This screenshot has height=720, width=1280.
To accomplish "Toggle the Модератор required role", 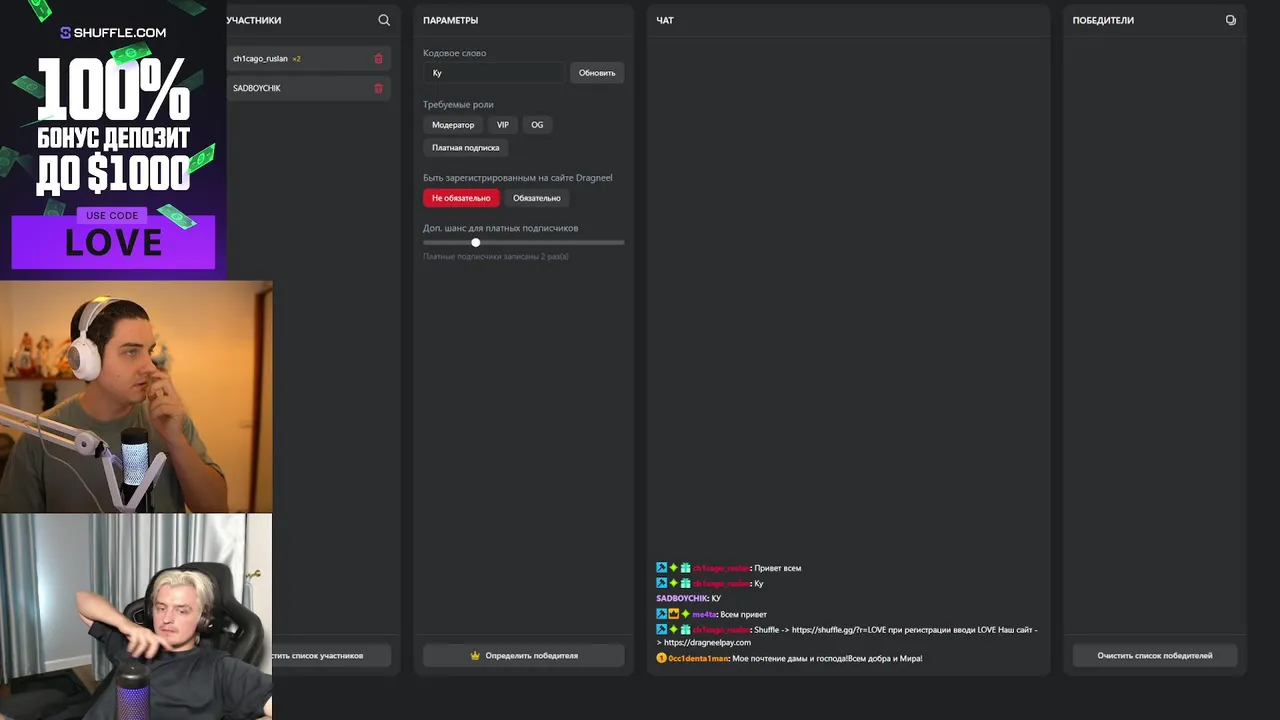I will coord(453,125).
